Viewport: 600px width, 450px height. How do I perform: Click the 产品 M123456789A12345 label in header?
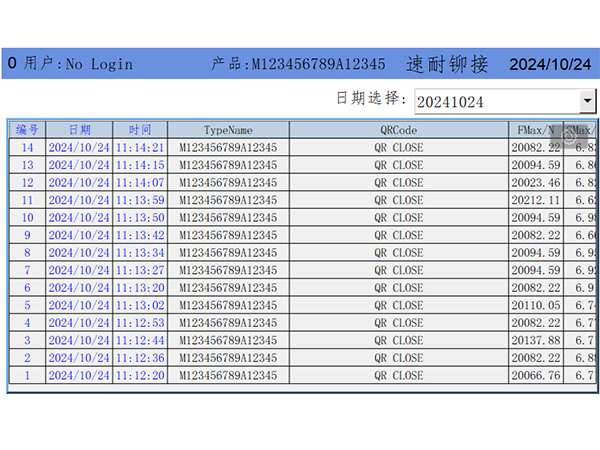pos(298,64)
